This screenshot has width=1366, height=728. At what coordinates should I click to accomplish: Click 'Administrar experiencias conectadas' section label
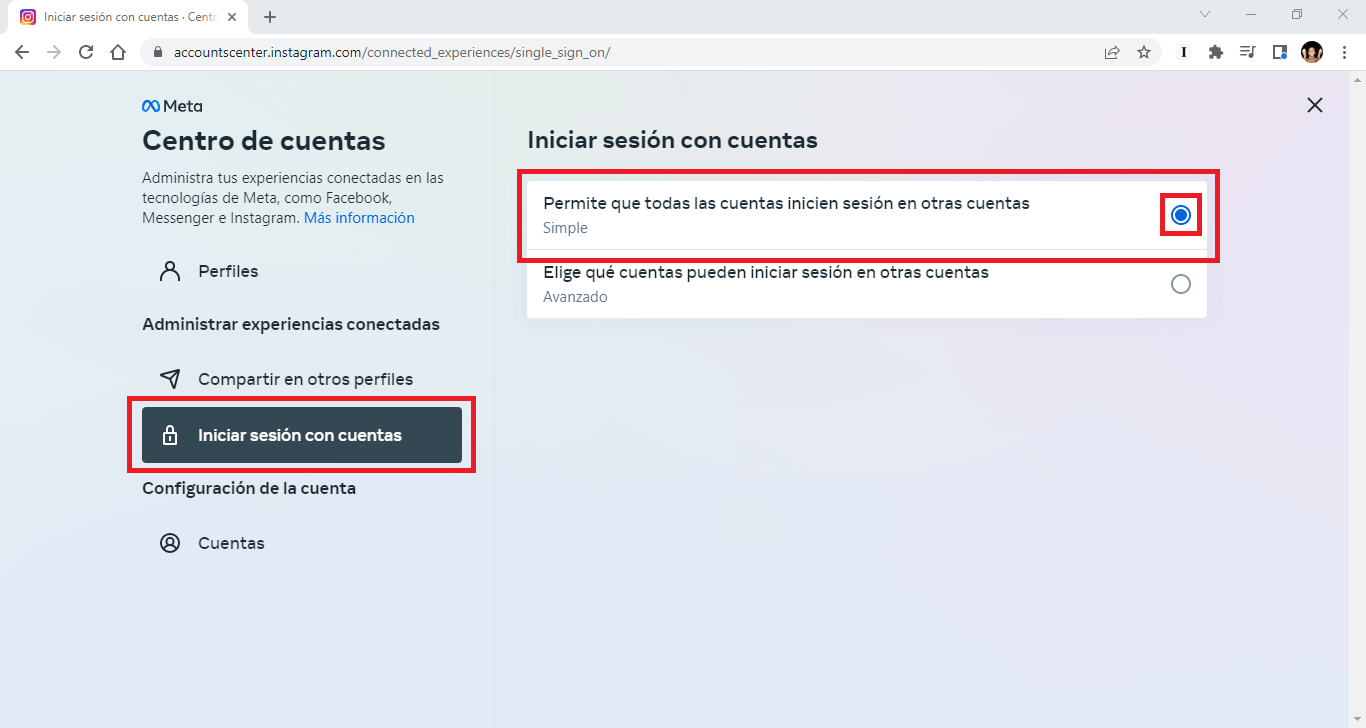point(291,325)
